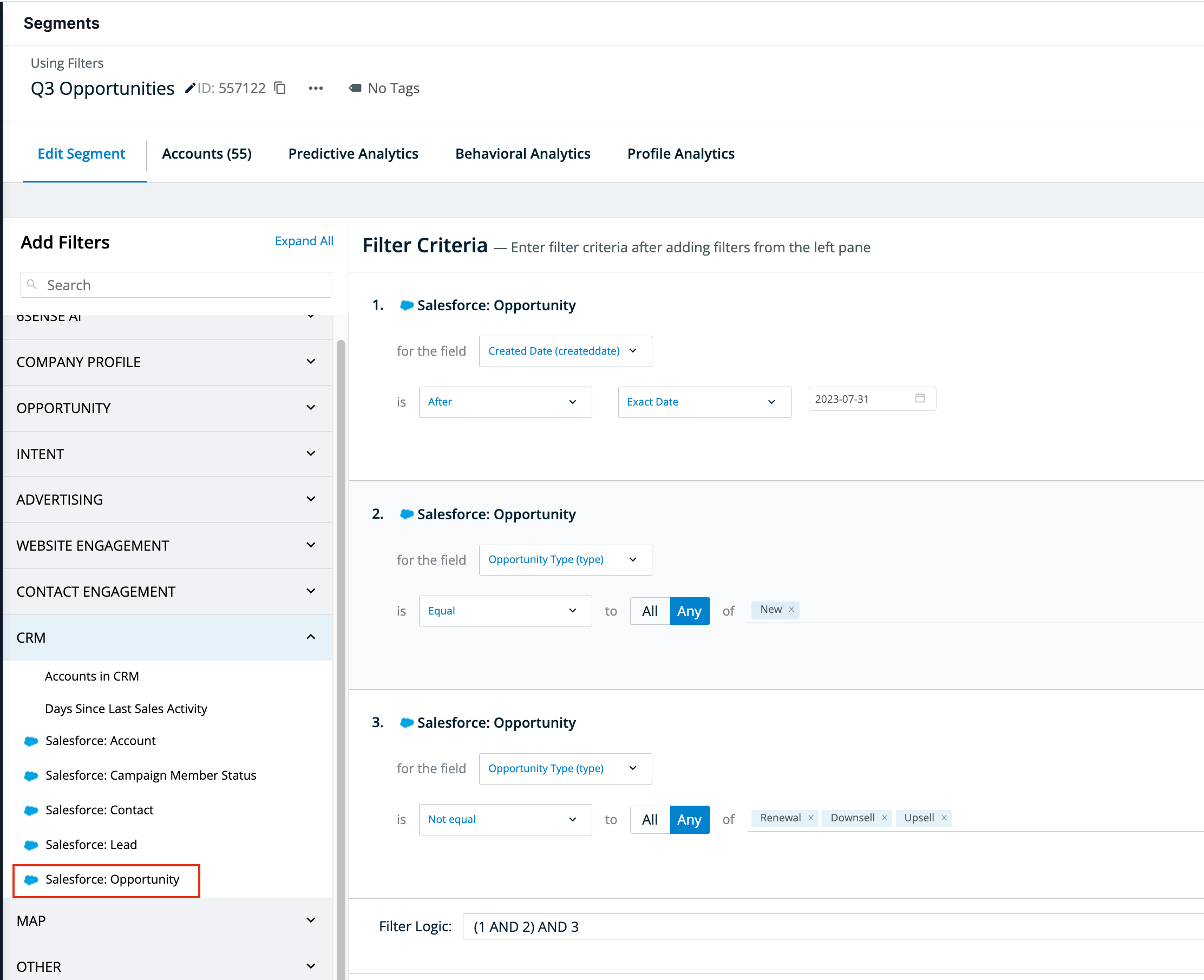Click Salesforce cloud icon of filter 1
The image size is (1204, 980).
coord(407,305)
